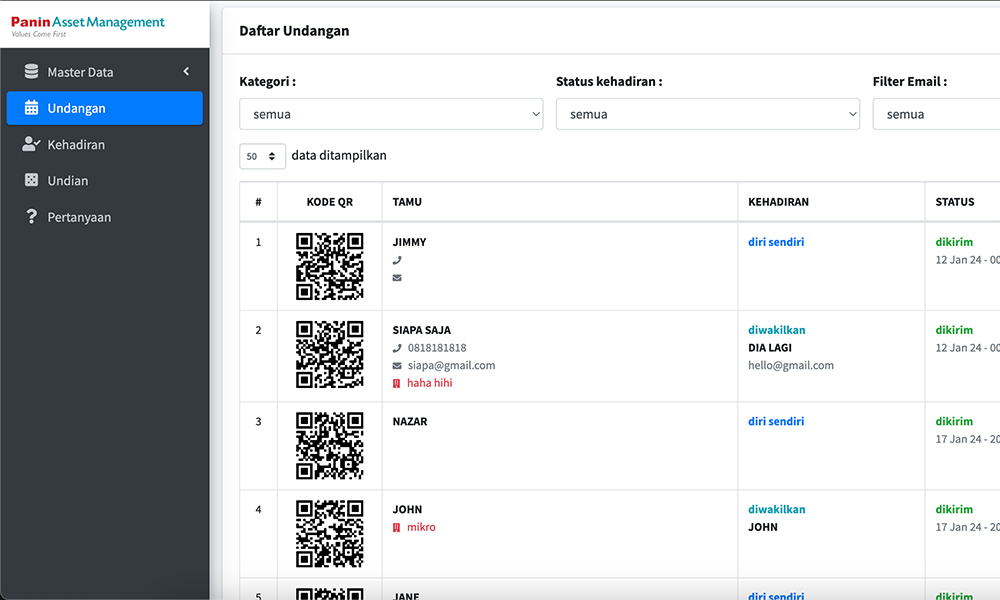Click the Undian dice icon
The width and height of the screenshot is (1000, 600).
point(31,180)
